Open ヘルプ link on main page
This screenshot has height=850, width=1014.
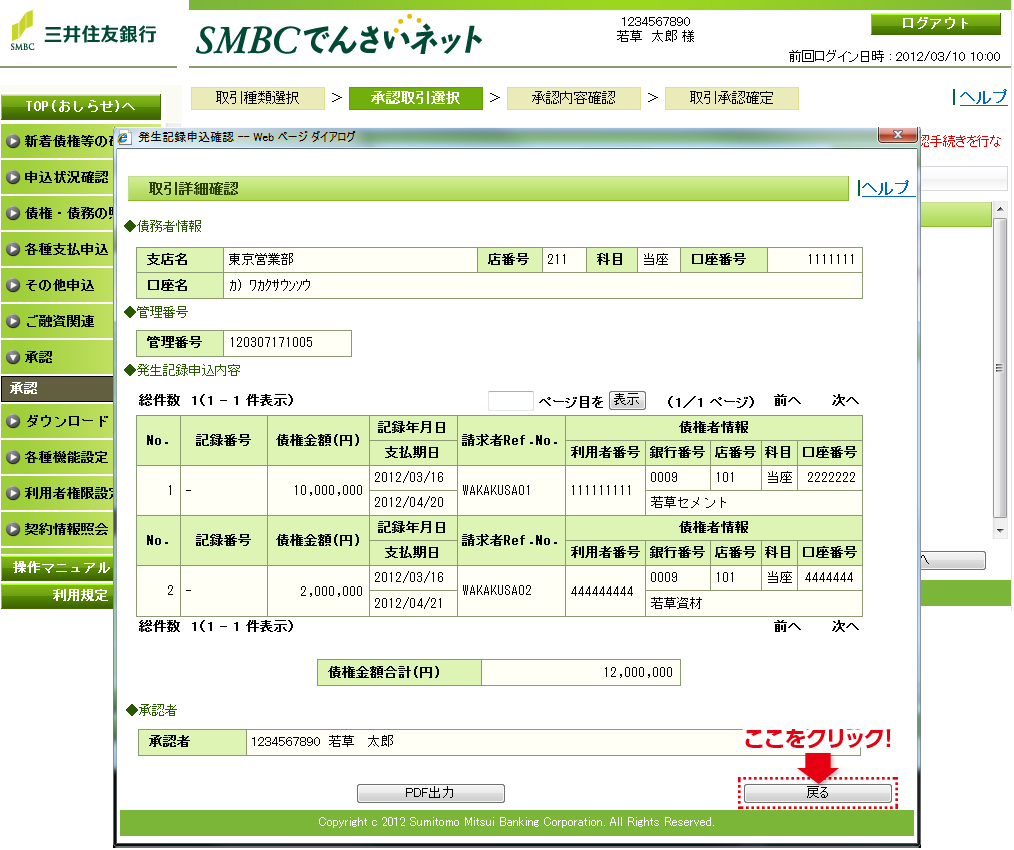[983, 97]
